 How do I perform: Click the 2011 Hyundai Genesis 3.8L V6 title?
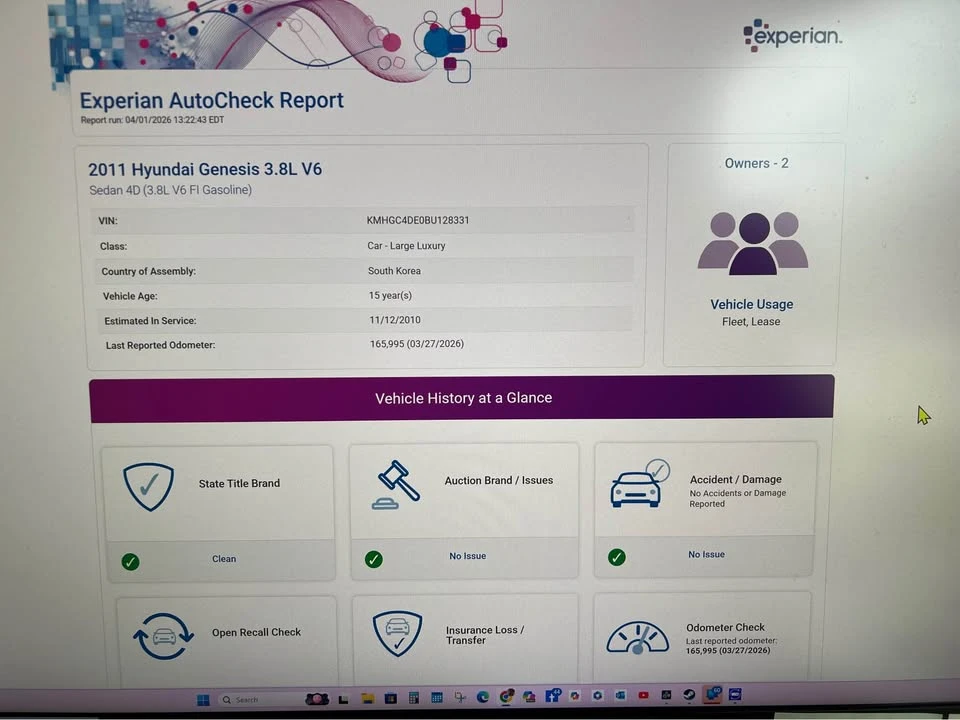(x=205, y=169)
